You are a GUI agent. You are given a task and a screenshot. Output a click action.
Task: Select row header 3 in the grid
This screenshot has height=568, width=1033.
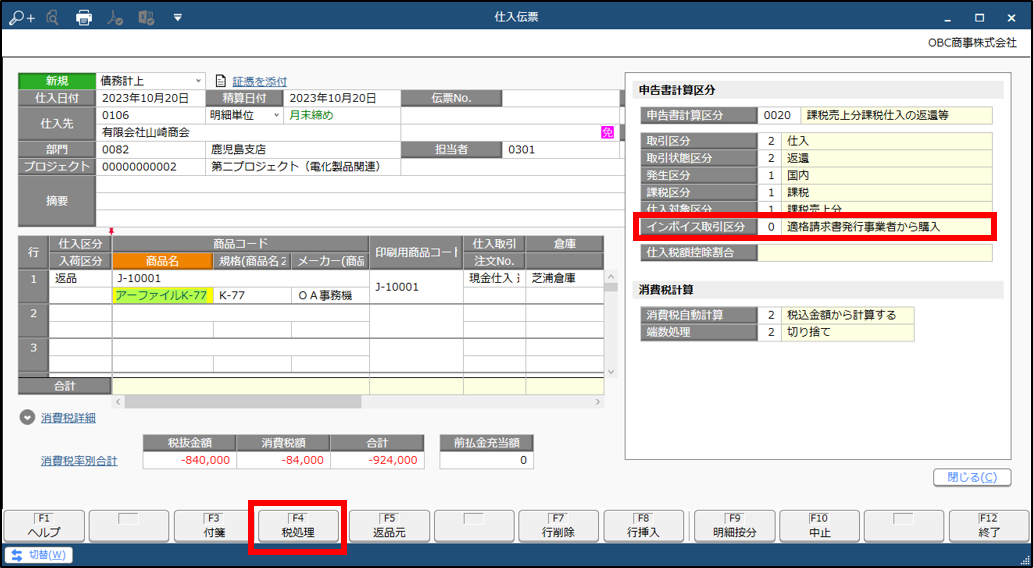pos(33,356)
